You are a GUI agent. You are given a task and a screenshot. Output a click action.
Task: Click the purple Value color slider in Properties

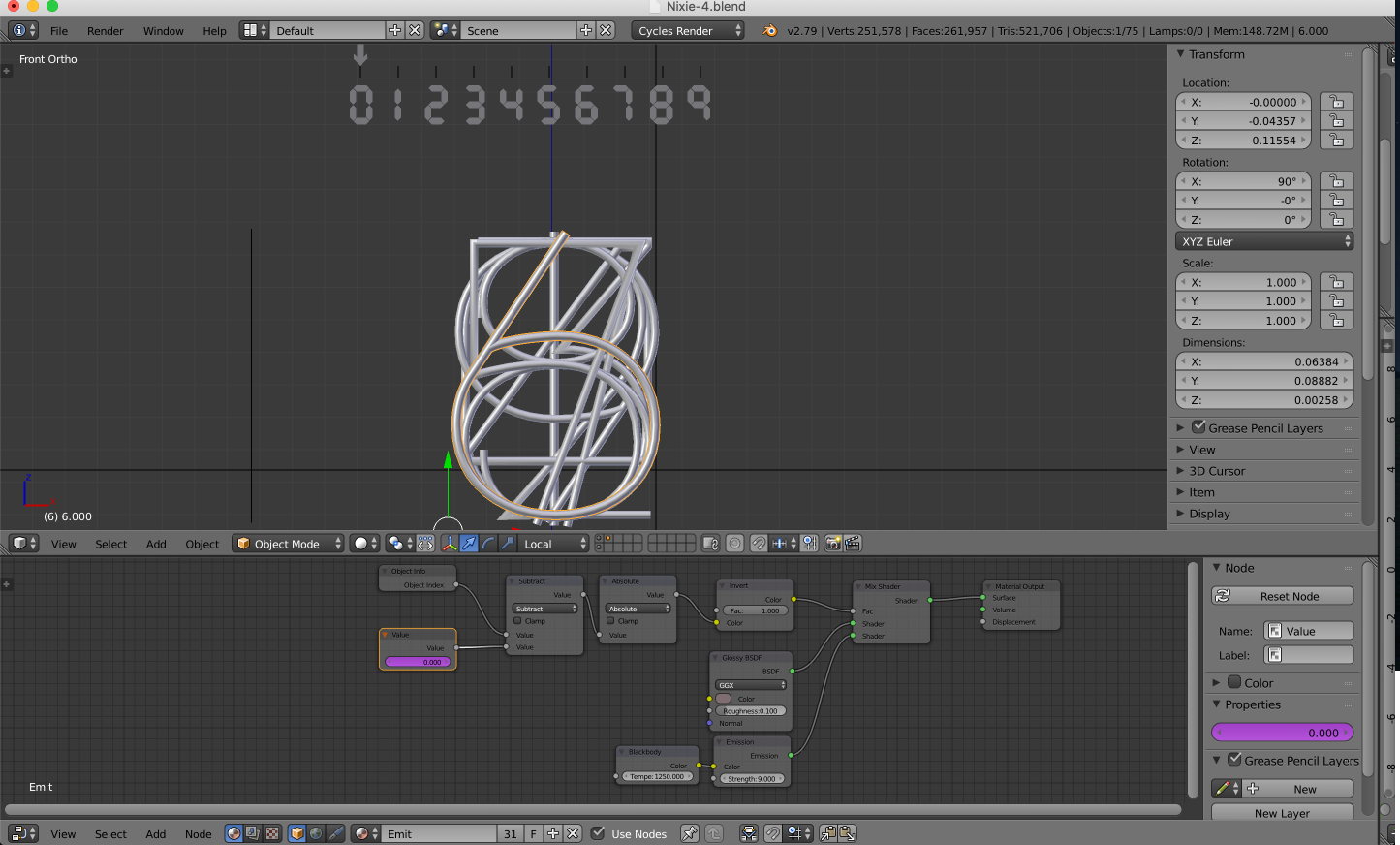click(1282, 732)
